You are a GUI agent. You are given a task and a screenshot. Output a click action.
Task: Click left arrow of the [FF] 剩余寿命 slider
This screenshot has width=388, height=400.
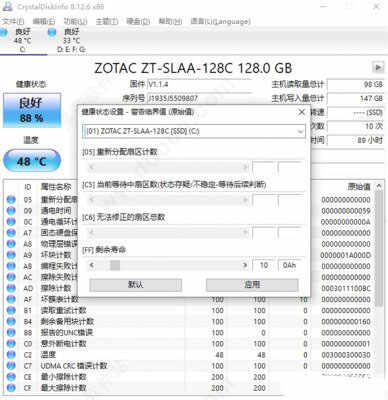(92, 265)
